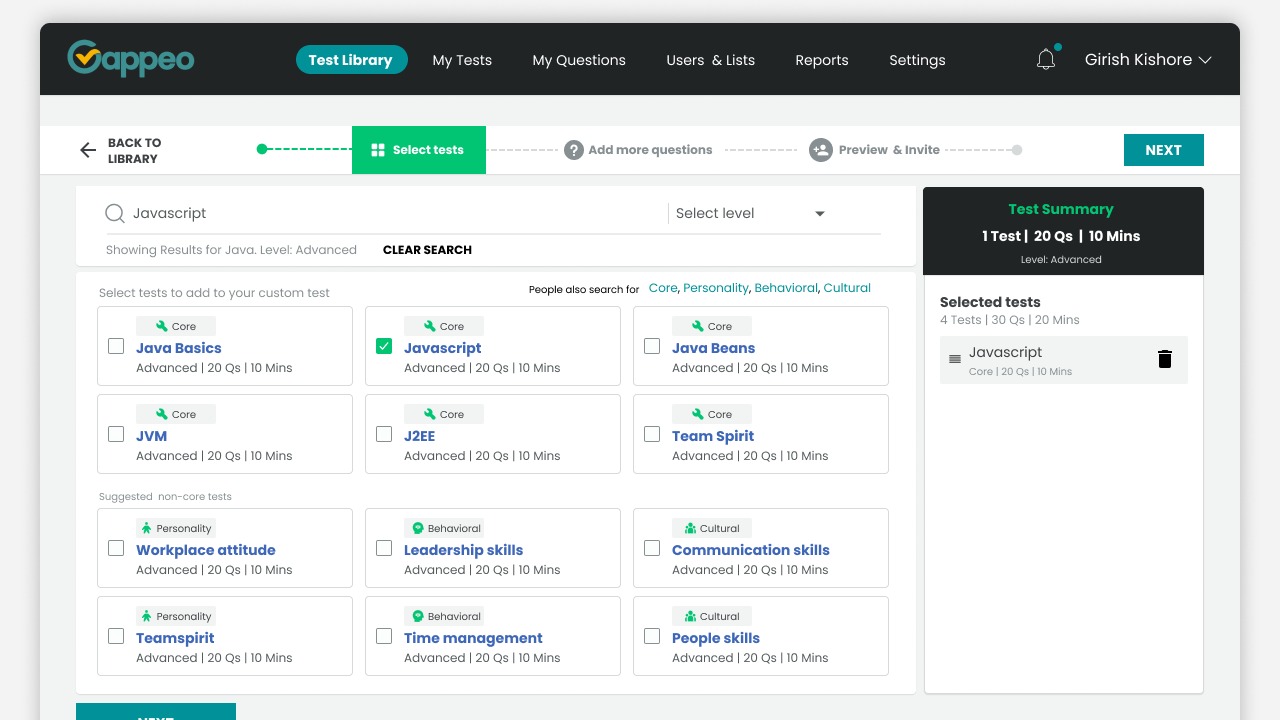This screenshot has height=720, width=1280.
Task: Click the Cappeo logo
Action: click(x=131, y=59)
